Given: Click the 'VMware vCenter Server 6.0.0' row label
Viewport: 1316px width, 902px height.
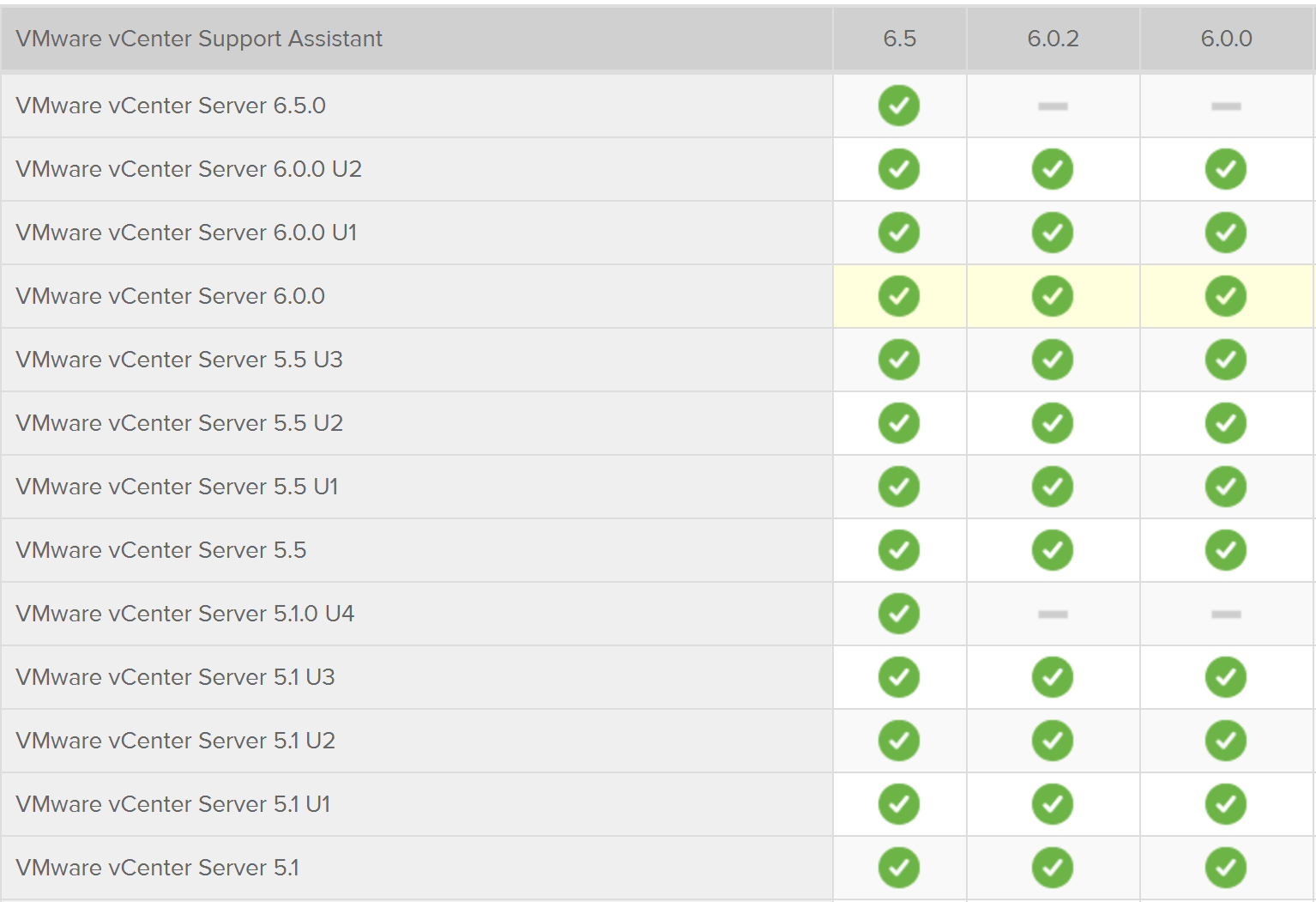Looking at the screenshot, I should coord(170,296).
